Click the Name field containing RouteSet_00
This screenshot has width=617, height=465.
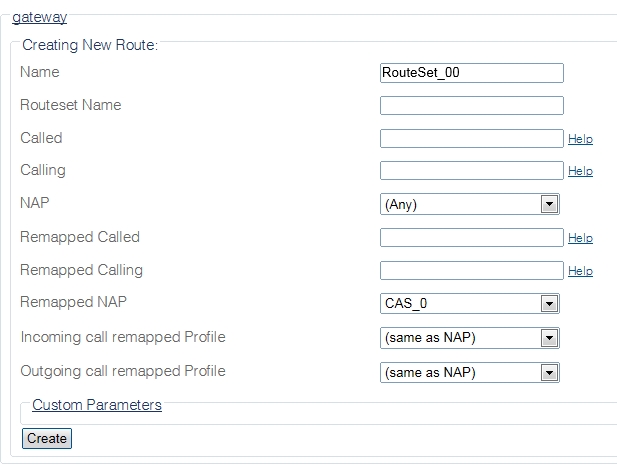[471, 73]
